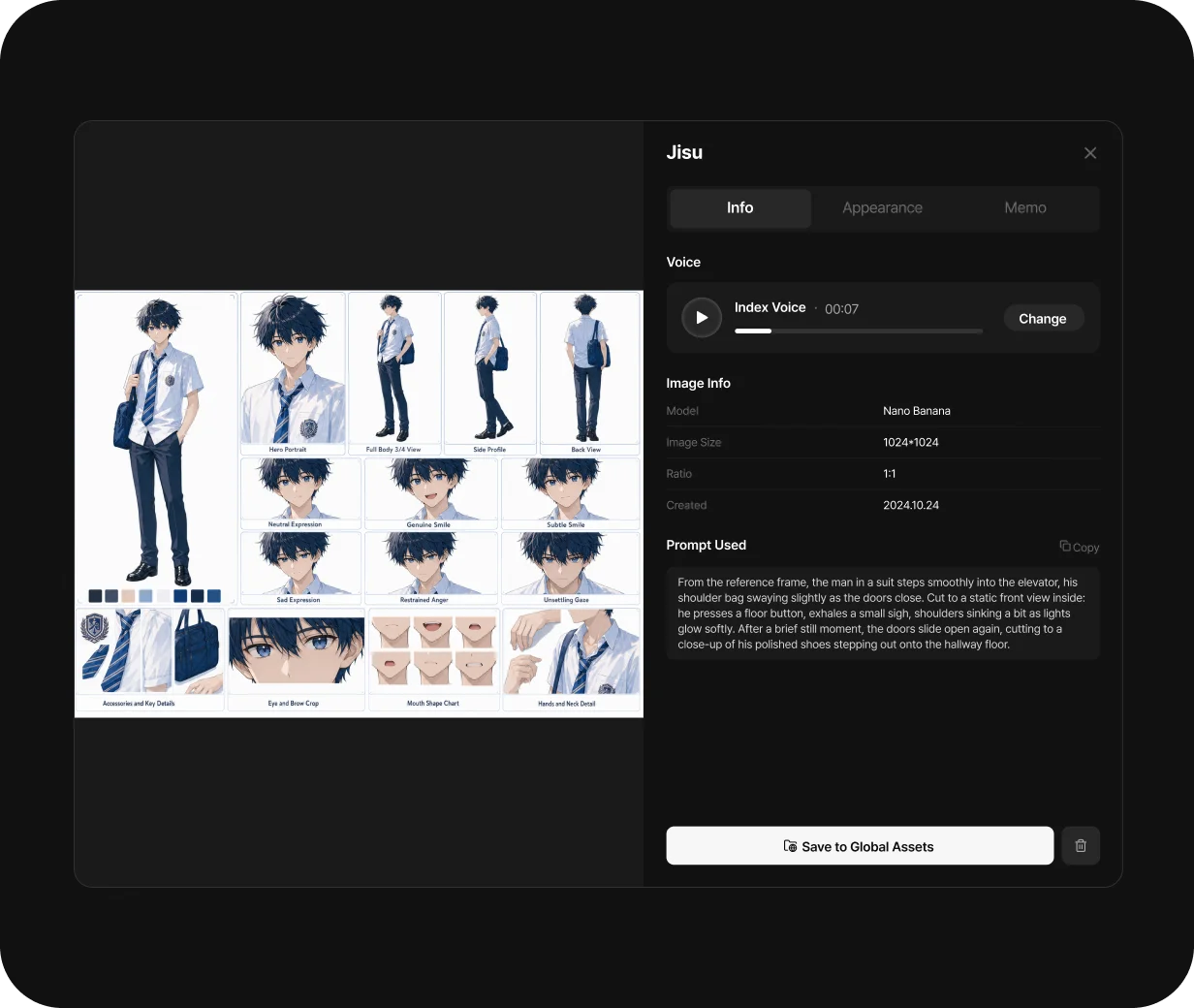1194x1008 pixels.
Task: Click the prompt text box
Action: point(883,614)
